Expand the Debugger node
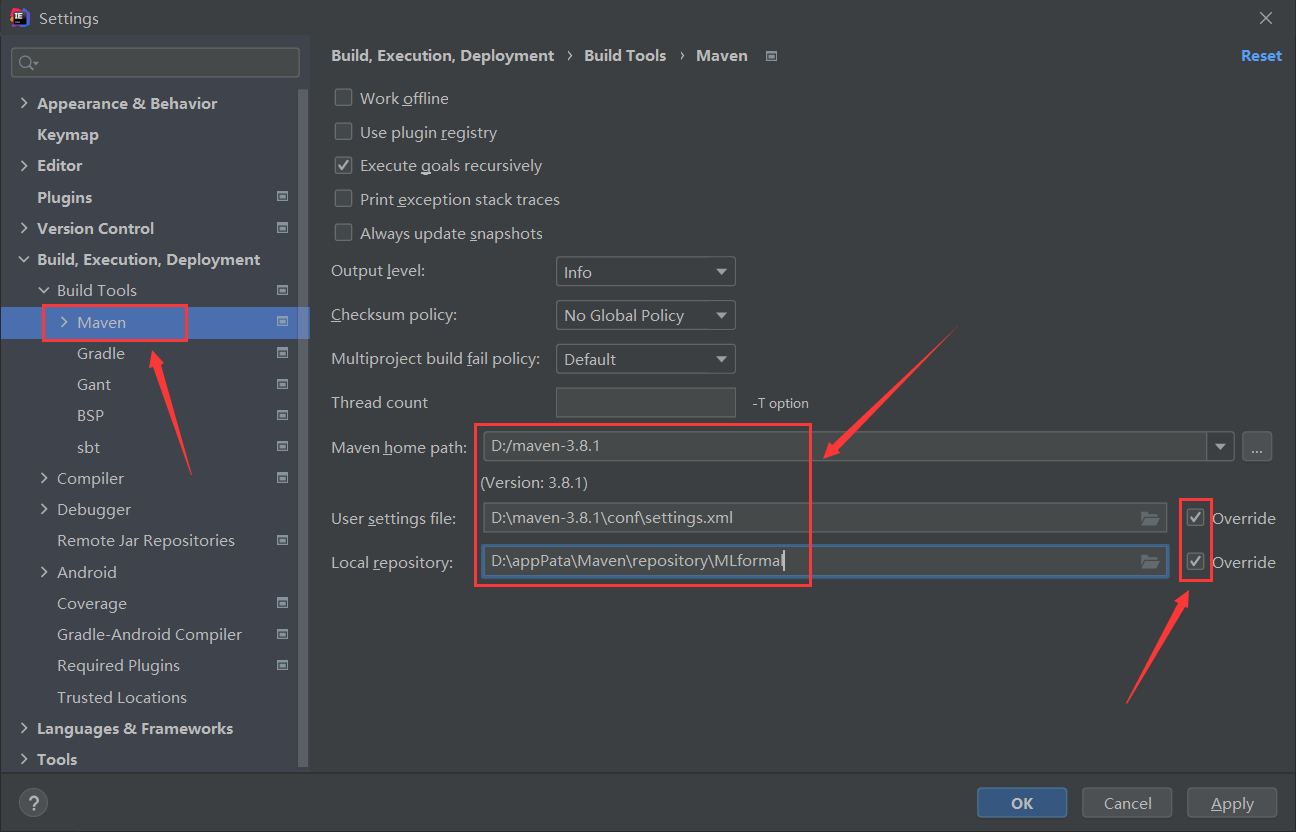Screen dimensions: 1296x832 point(44,509)
